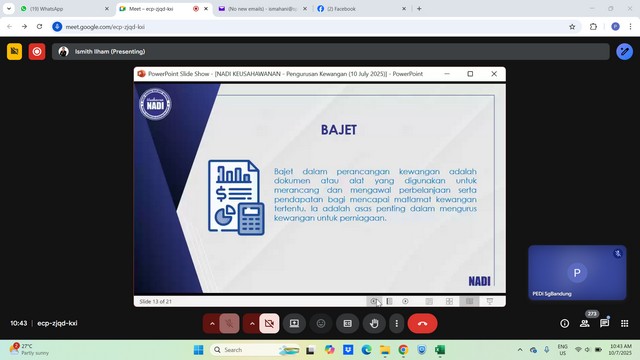The image size is (640, 360).
Task: Open the tab search dropdown arrow
Action: [9, 9]
